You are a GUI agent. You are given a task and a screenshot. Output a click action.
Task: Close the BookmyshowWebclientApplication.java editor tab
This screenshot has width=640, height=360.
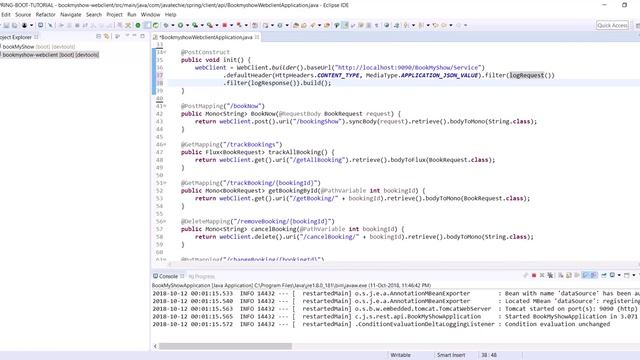coord(257,37)
